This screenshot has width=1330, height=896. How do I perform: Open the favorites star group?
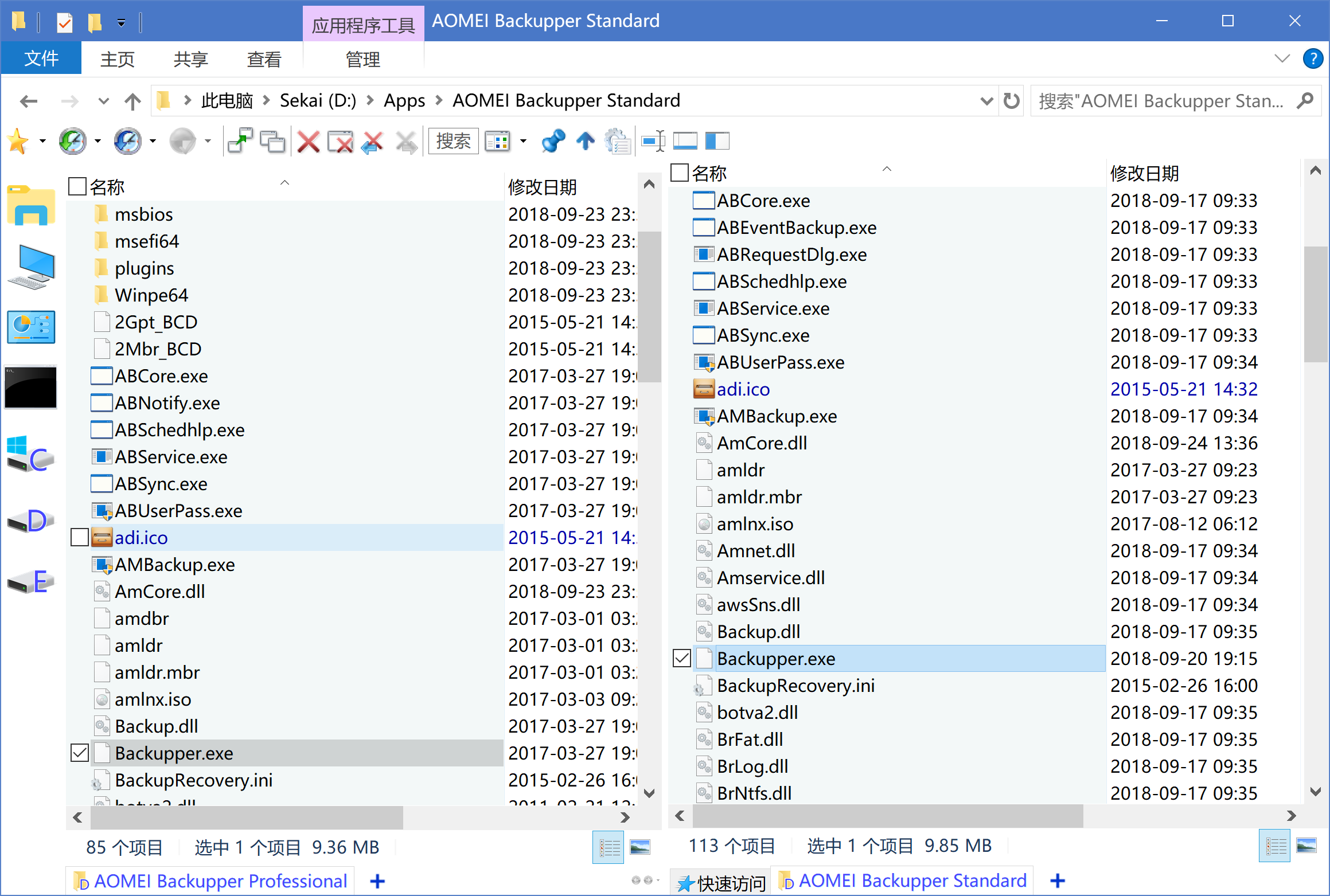coord(18,141)
